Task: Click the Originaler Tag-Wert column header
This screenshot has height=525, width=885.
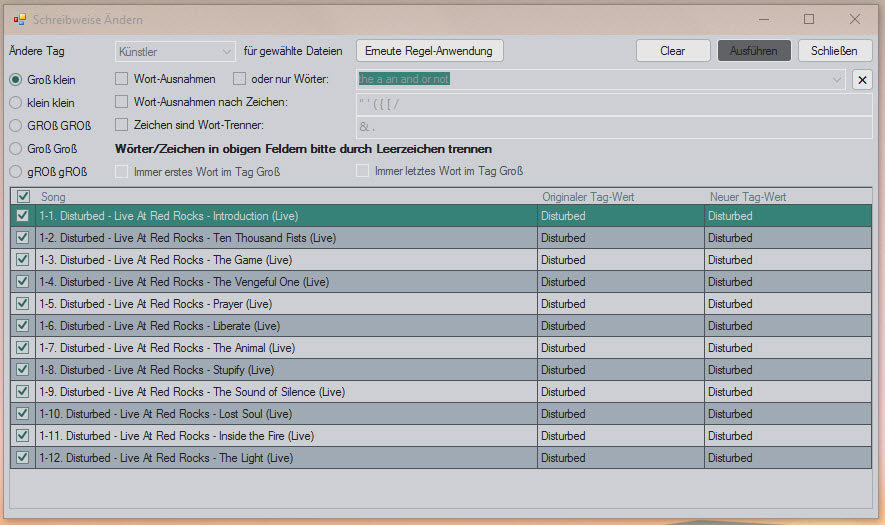Action: pos(622,196)
